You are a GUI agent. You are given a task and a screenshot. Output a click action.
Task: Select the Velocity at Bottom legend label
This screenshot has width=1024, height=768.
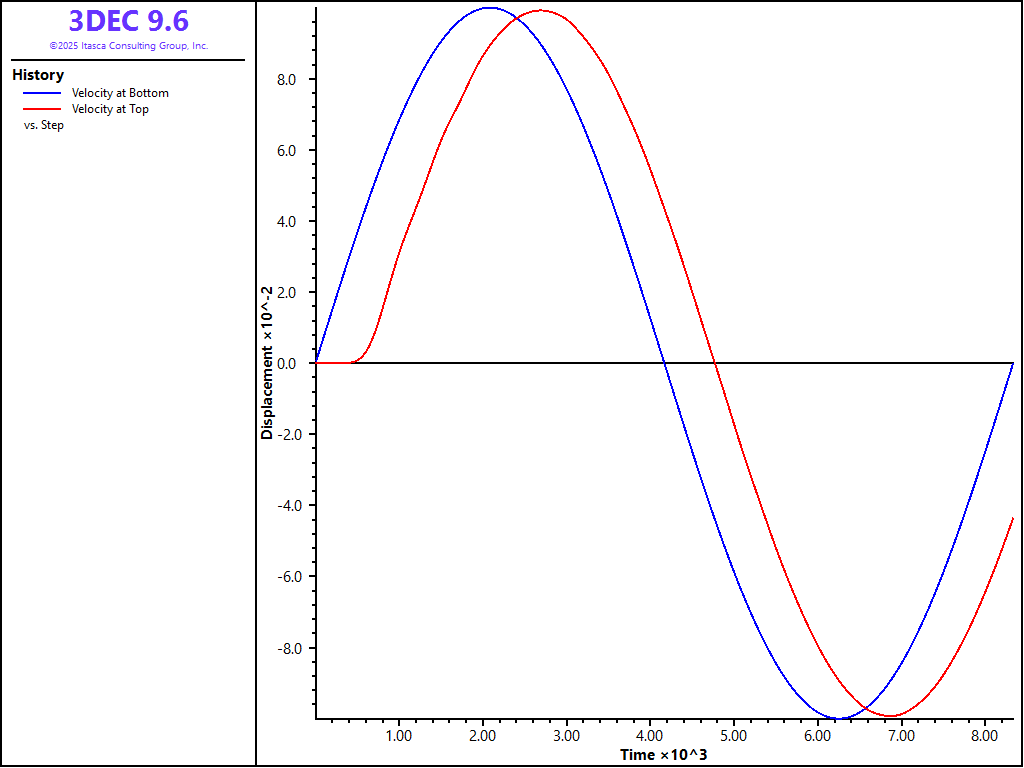tap(120, 93)
